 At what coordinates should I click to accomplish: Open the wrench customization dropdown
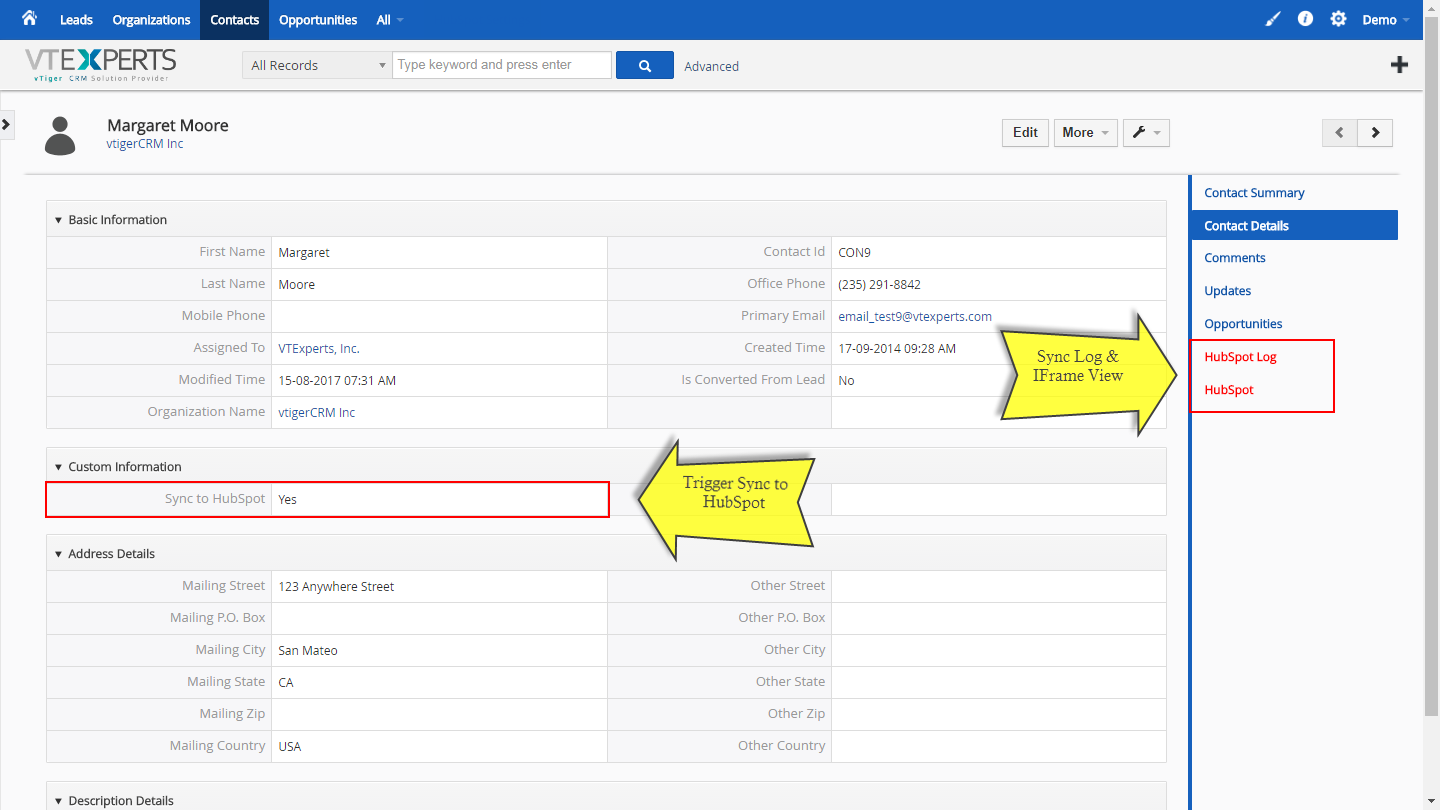pos(1146,132)
